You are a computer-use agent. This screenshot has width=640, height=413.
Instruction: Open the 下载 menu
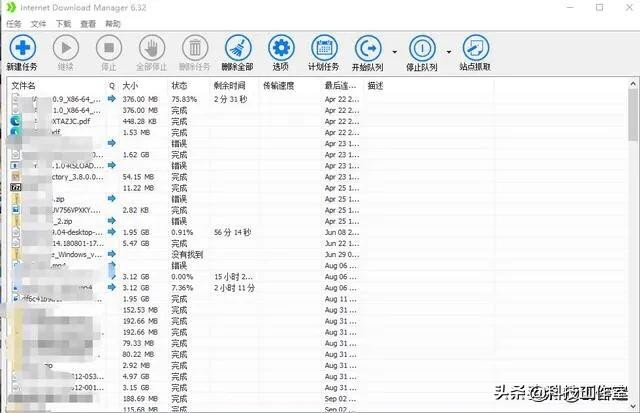pos(63,23)
